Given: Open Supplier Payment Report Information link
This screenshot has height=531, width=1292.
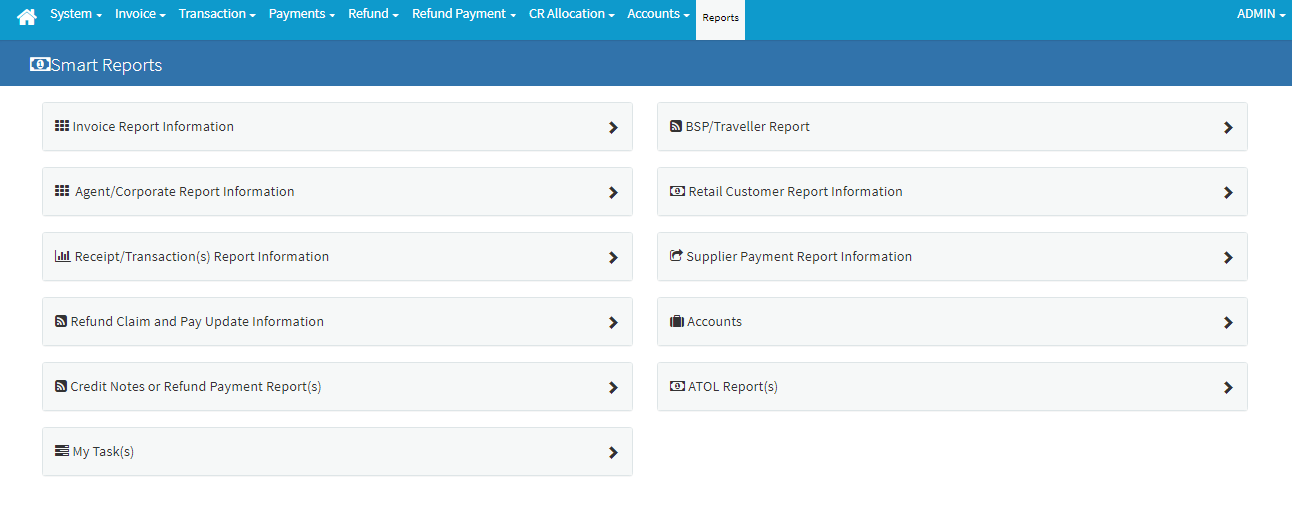Looking at the screenshot, I should (x=799, y=257).
